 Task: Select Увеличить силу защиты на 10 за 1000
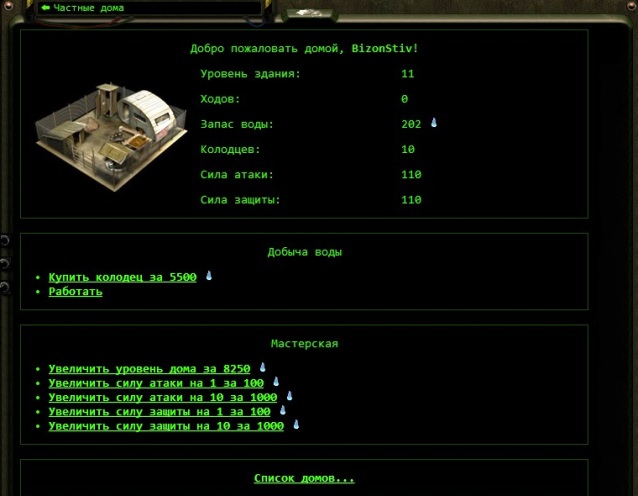tap(166, 426)
